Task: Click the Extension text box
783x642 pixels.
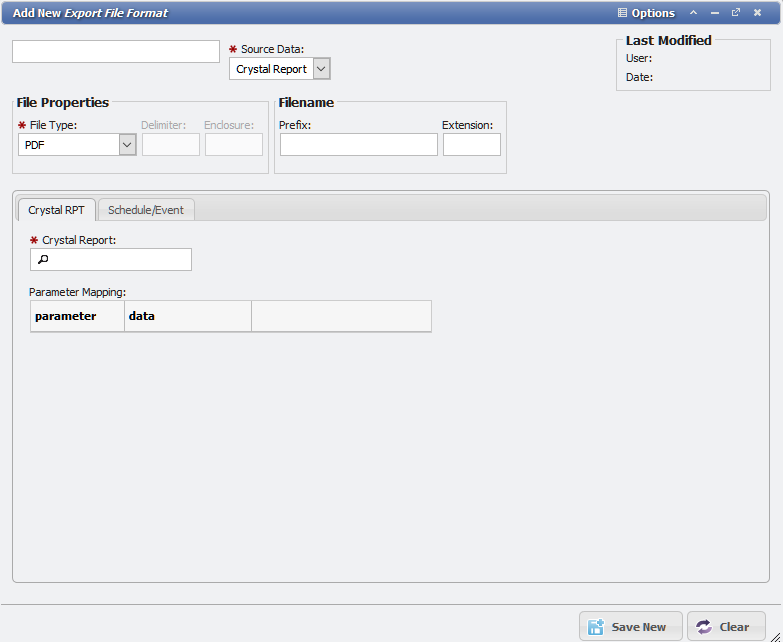Action: [x=471, y=145]
